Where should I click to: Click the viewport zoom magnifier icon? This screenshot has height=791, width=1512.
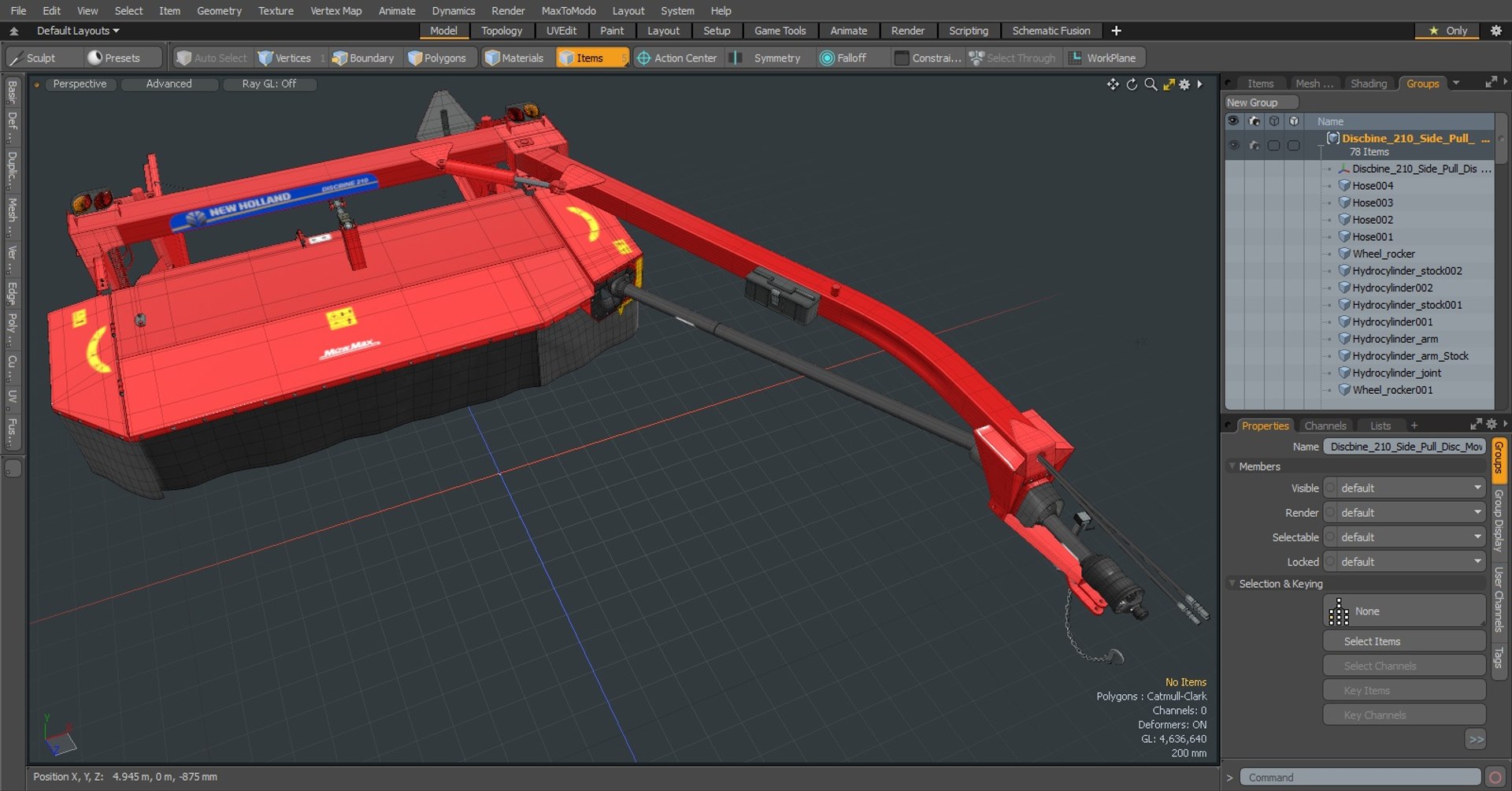click(1151, 84)
